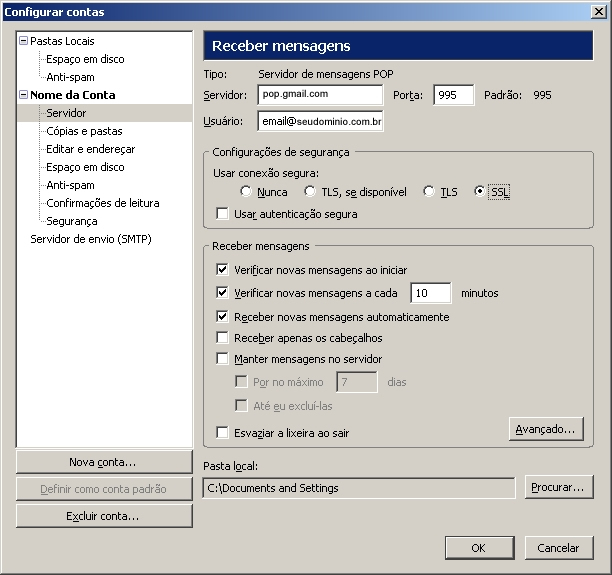Collapse the Pastas Locais tree node
This screenshot has height=575, width=612.
(x=24, y=41)
